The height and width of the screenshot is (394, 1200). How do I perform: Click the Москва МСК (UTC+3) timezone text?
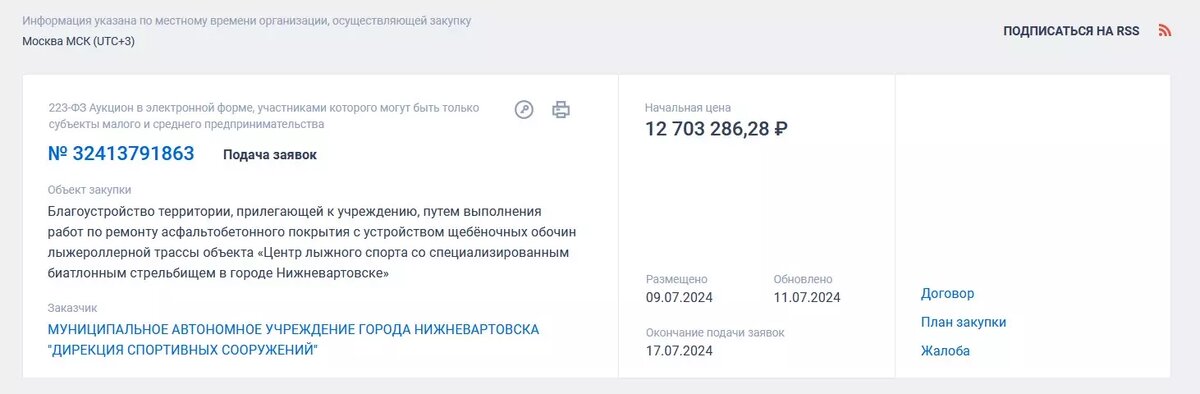(78, 42)
